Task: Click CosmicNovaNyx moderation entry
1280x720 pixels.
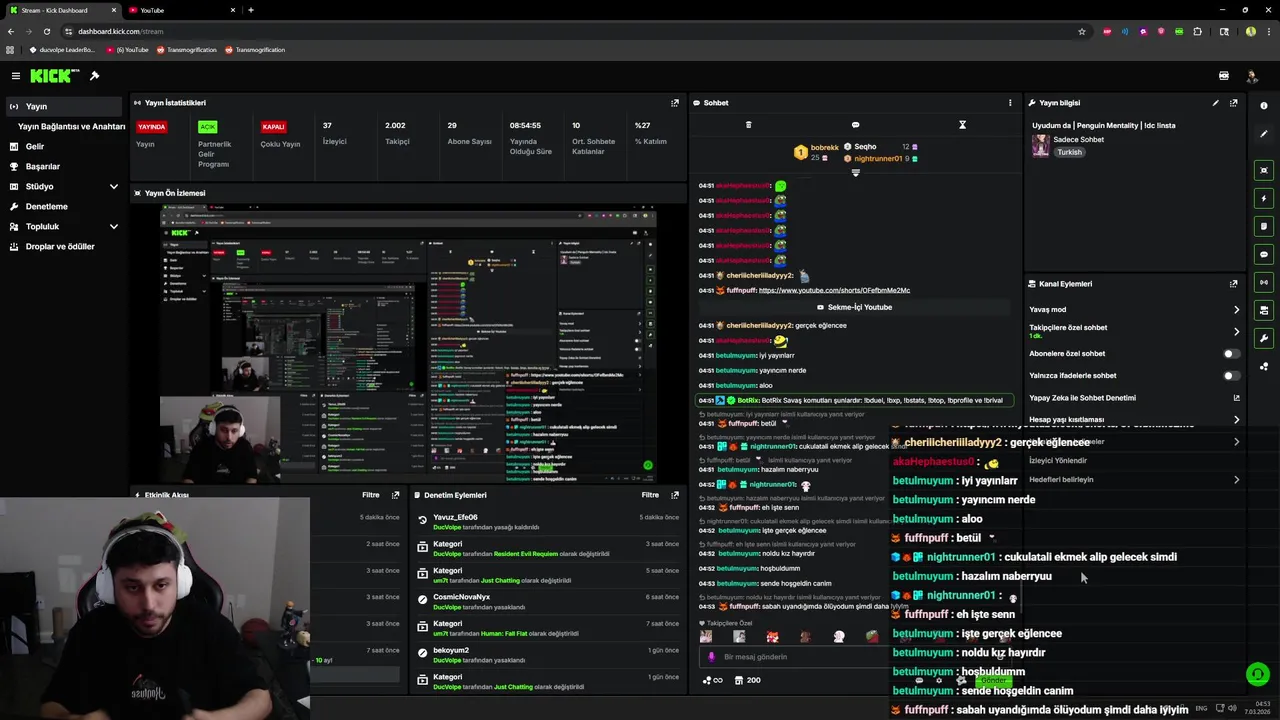Action: click(549, 602)
